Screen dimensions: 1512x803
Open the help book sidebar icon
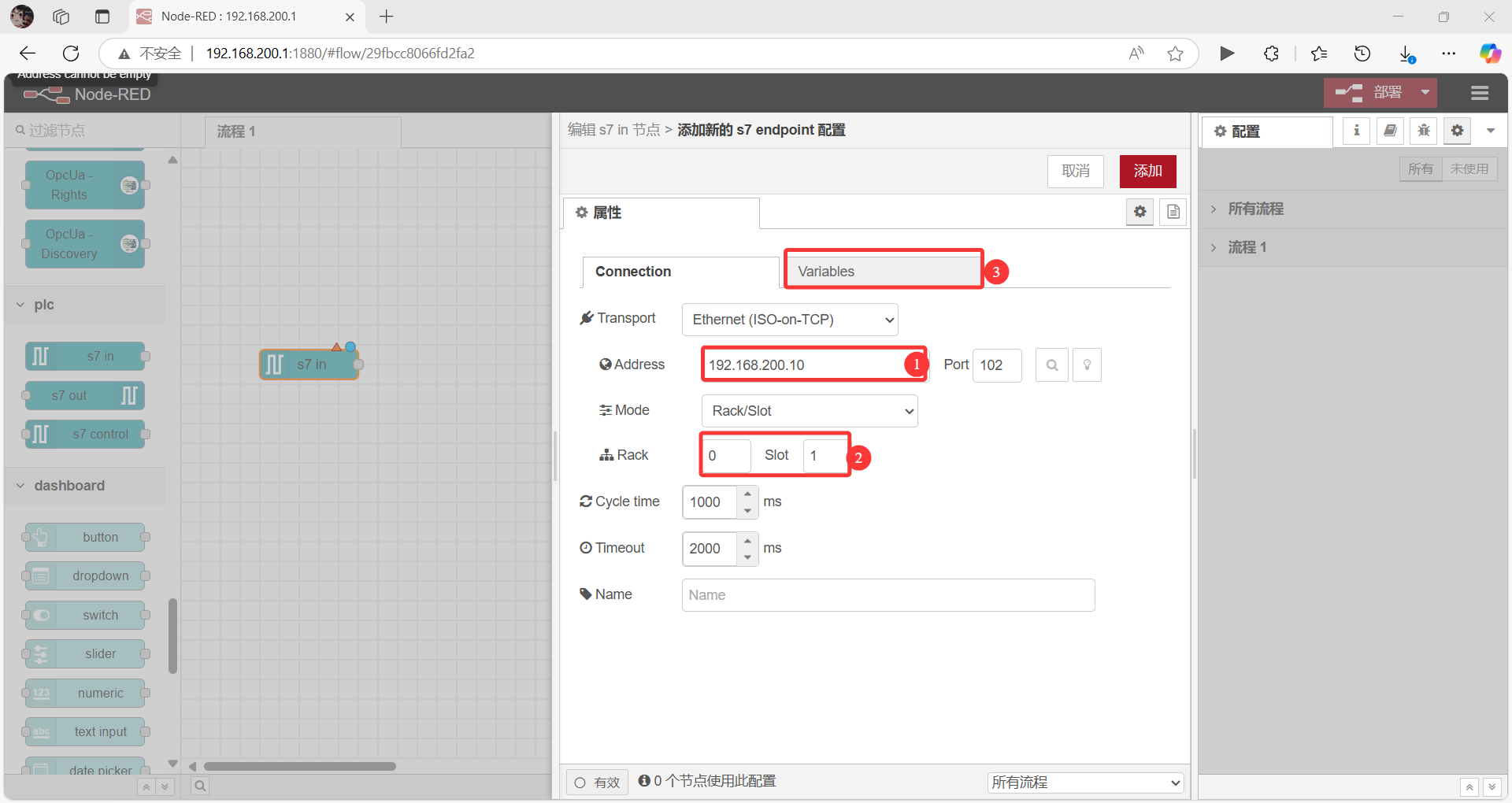point(1390,131)
